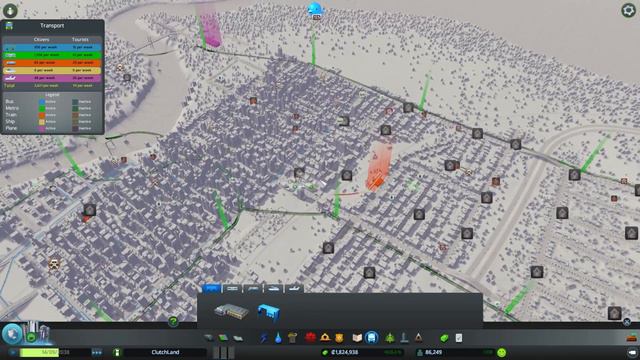Viewport: 640px width, 360px height.
Task: Activate the Bulldozer tool
Action: pyautogui.click(x=632, y=338)
